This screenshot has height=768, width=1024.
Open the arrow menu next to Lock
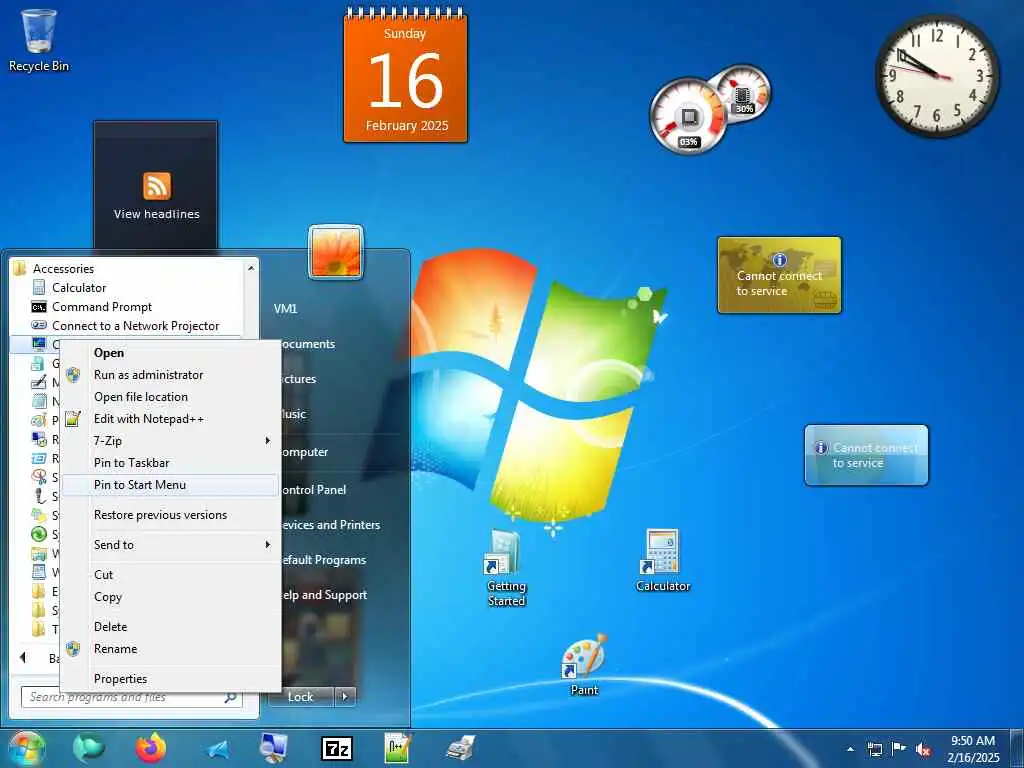345,697
